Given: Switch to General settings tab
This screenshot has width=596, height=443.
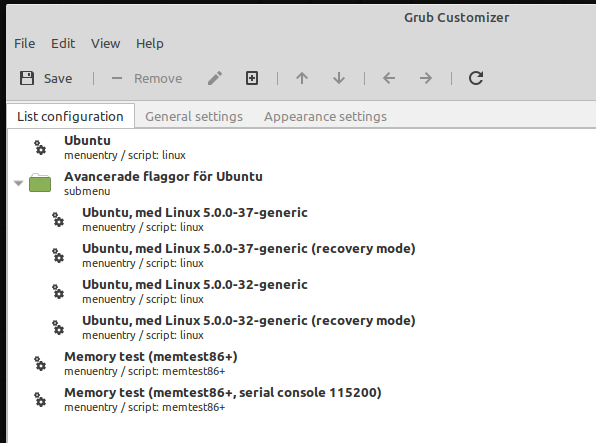Looking at the screenshot, I should tap(194, 116).
